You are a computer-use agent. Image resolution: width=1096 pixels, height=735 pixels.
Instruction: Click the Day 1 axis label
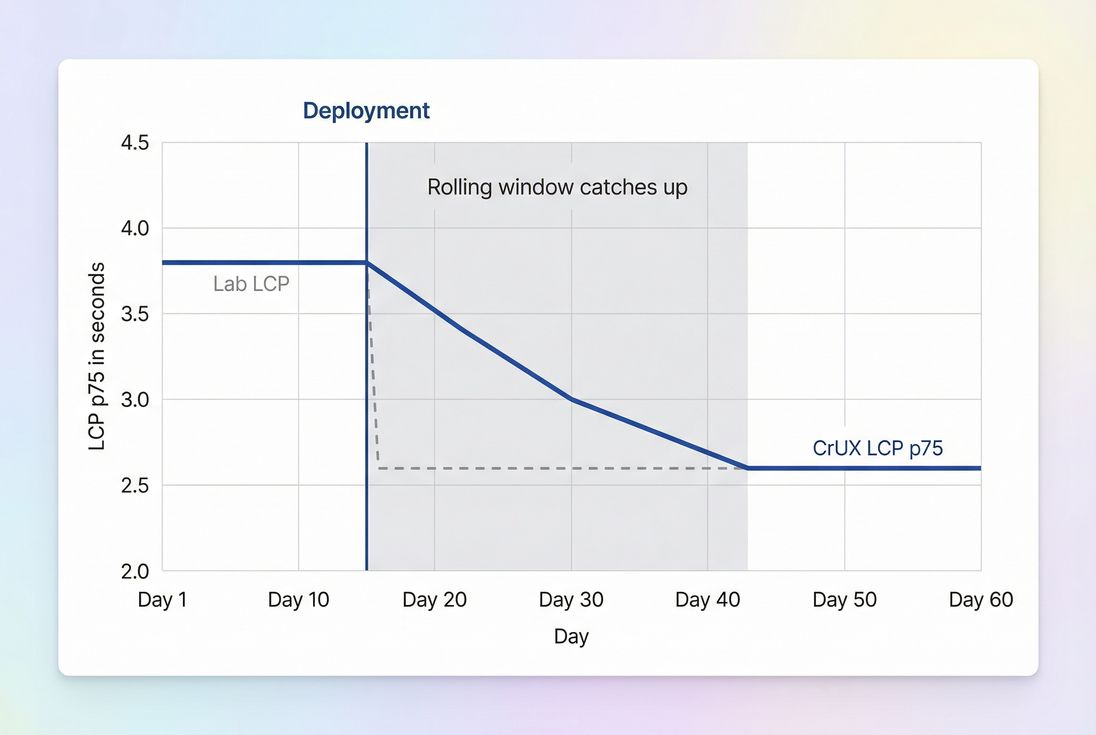(162, 599)
